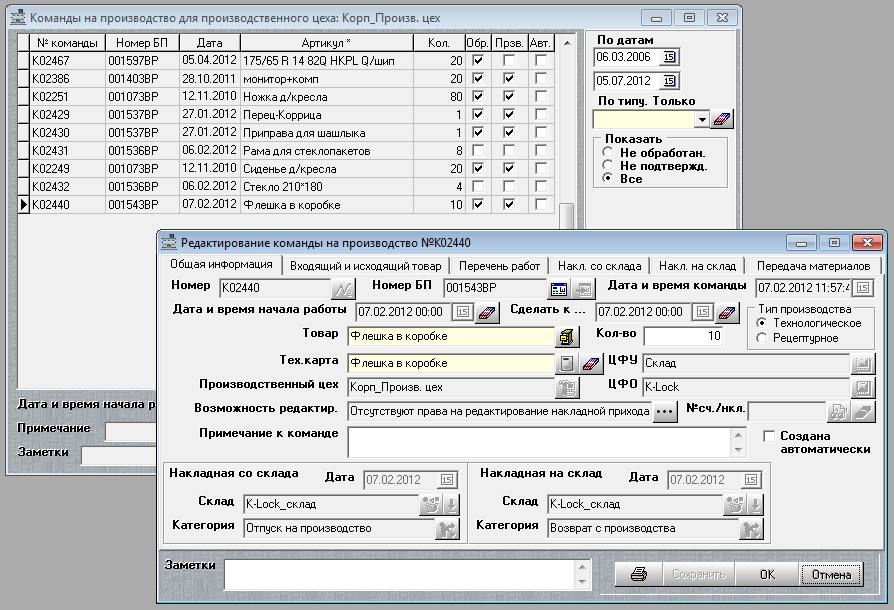The image size is (894, 610).
Task: Click the eraser icon beside №сч./нкл. field
Action: [863, 412]
